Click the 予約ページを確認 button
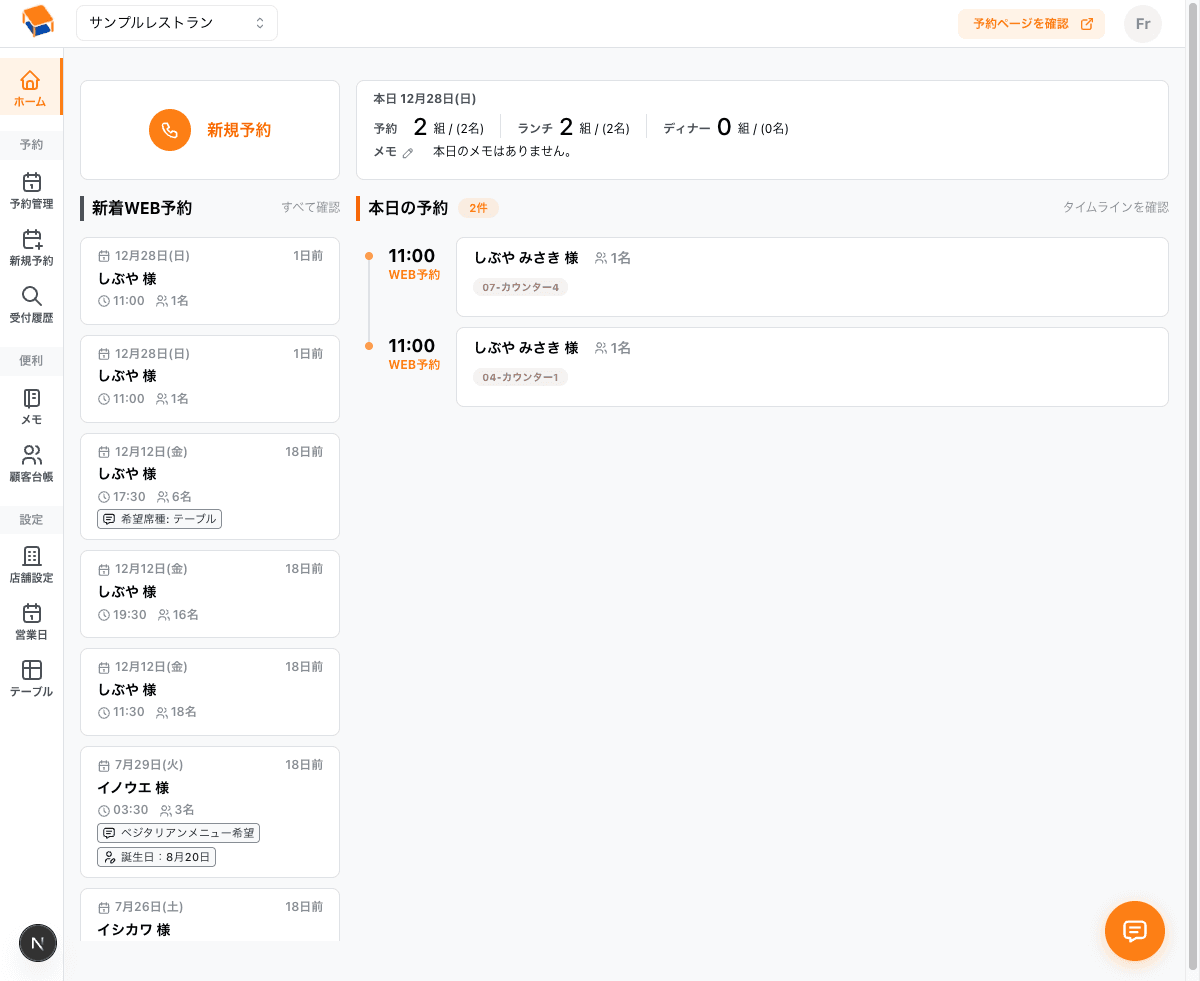This screenshot has height=981, width=1200. (1031, 23)
